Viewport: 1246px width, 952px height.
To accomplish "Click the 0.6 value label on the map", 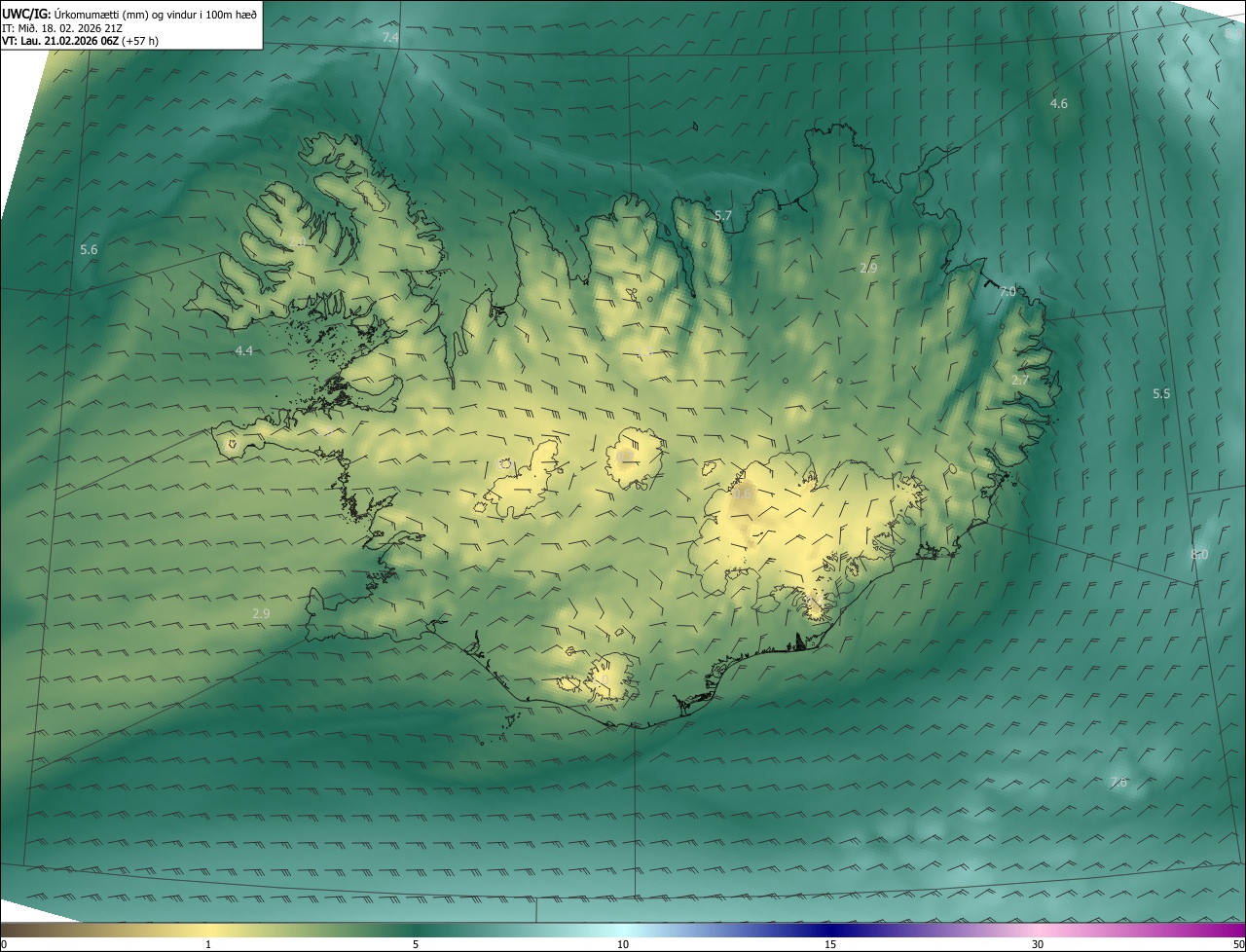I will [x=744, y=494].
